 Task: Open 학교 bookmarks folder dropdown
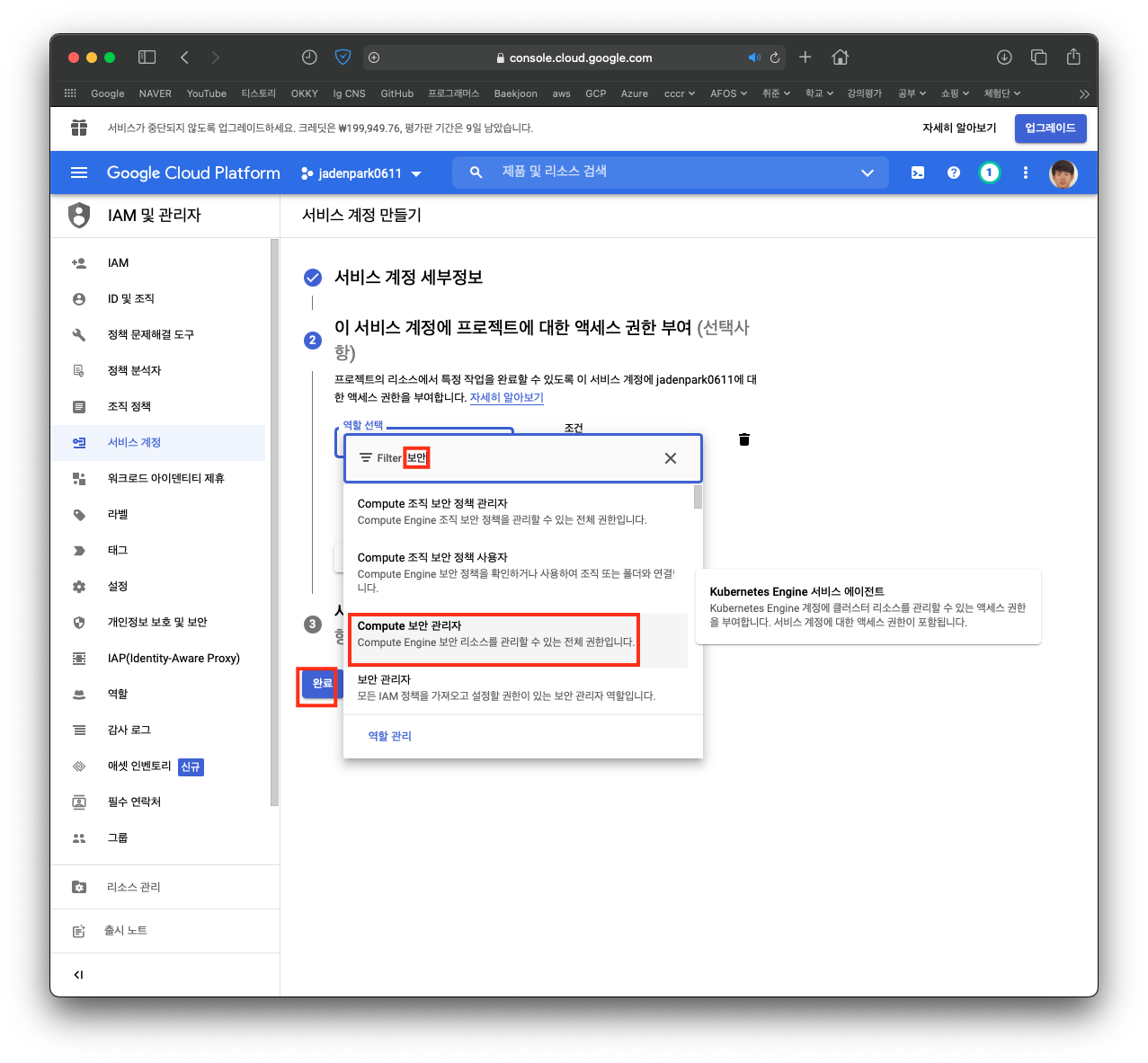(x=819, y=93)
